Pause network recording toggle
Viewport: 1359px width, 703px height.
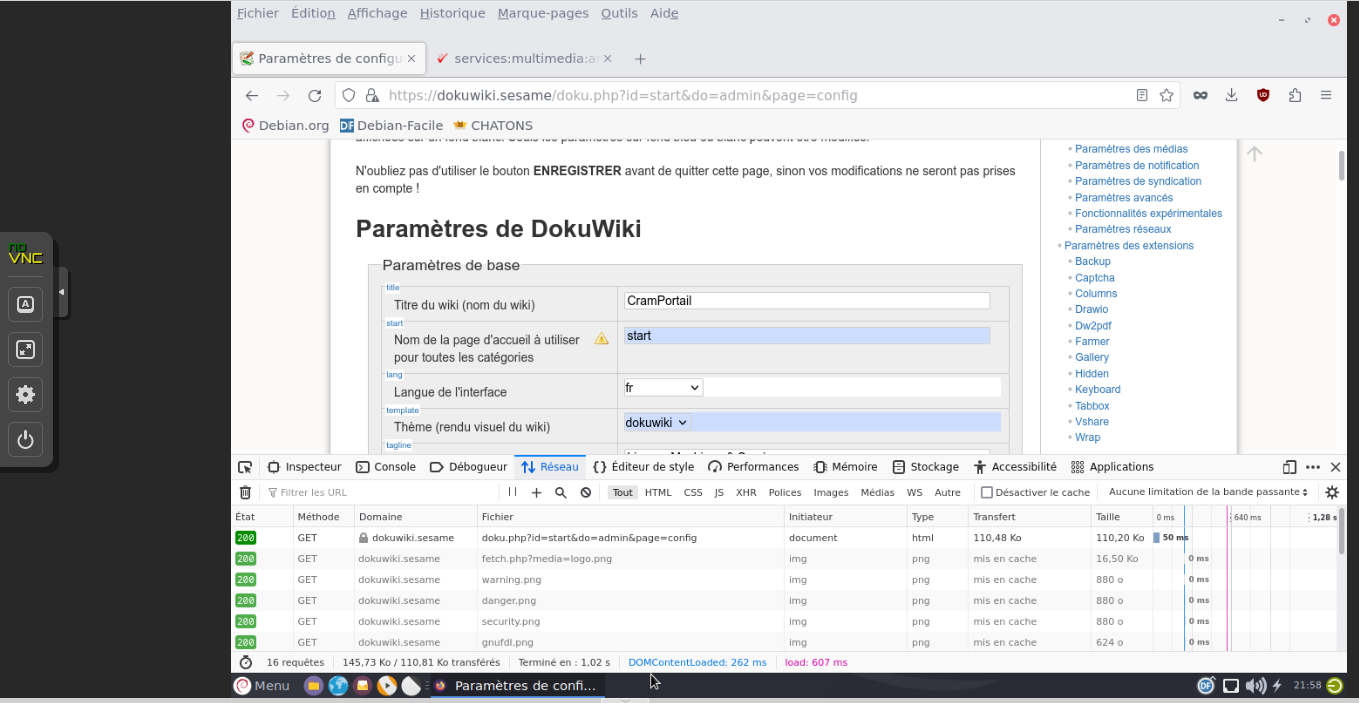513,492
